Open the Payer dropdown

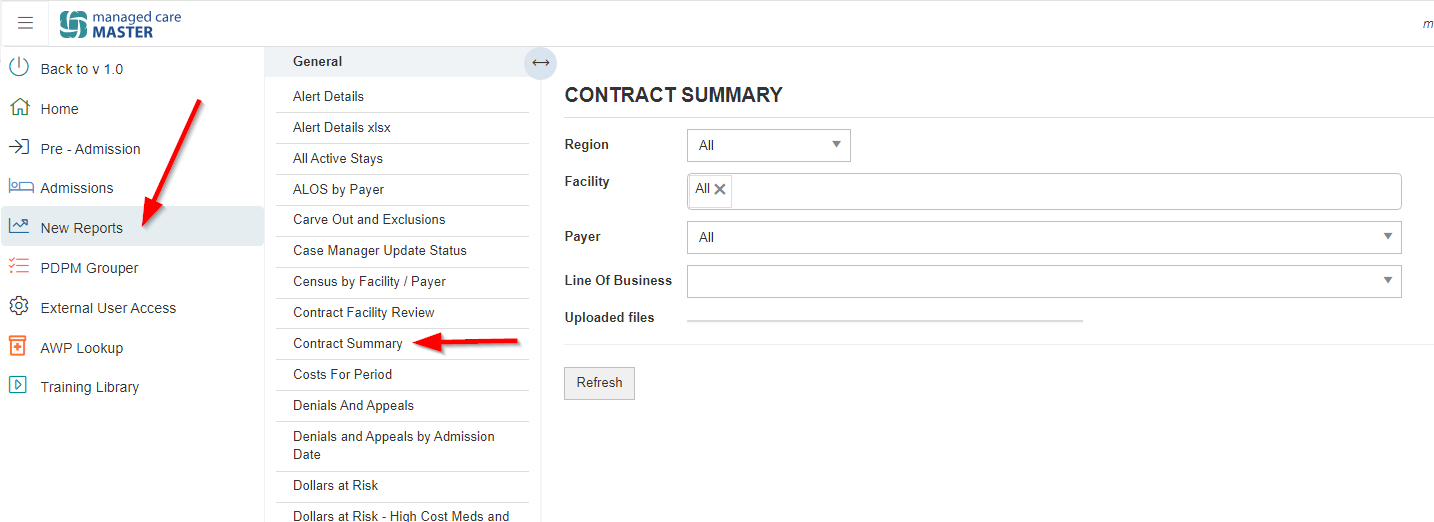pyautogui.click(x=1044, y=237)
